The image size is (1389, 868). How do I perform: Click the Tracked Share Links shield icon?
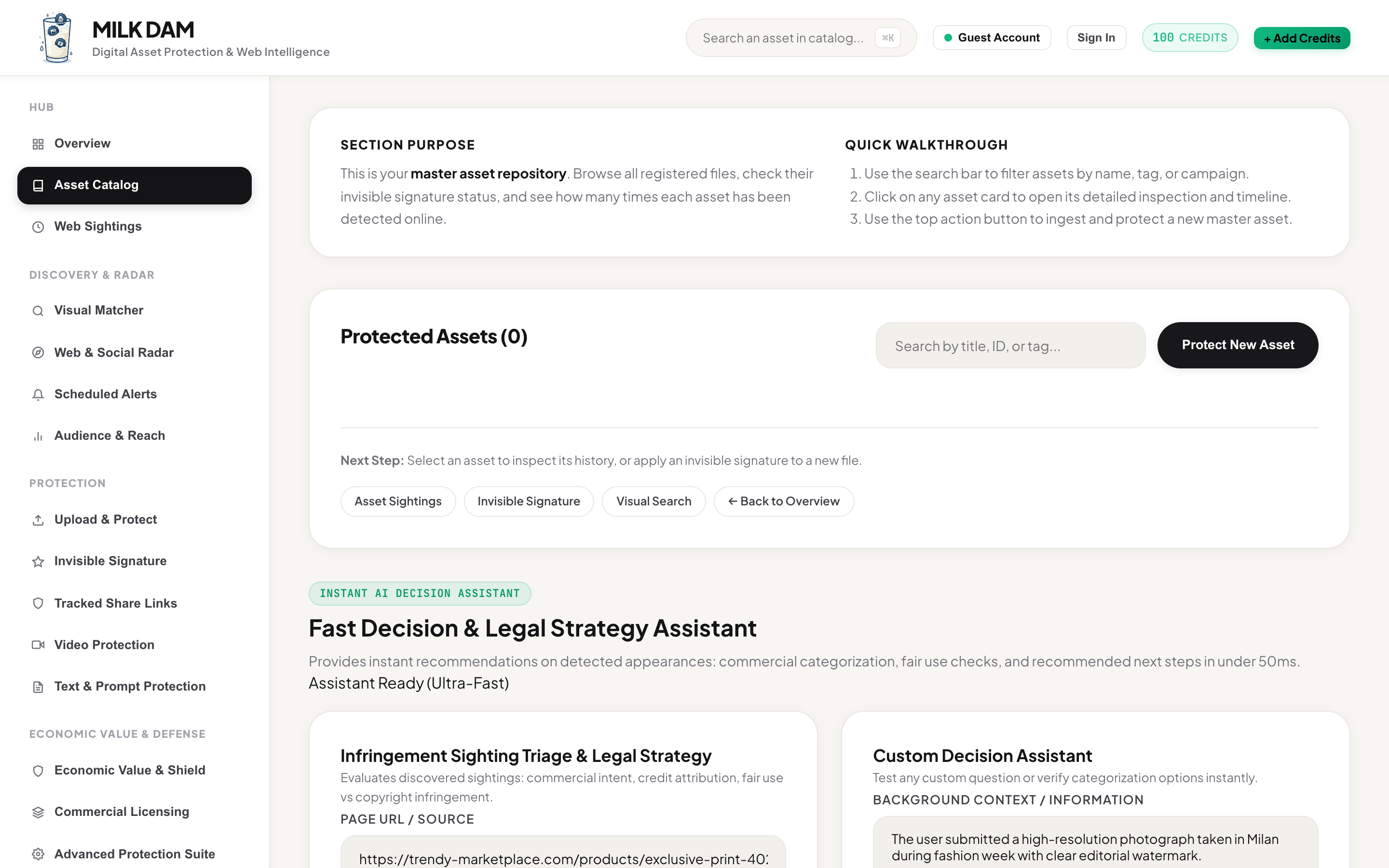click(38, 603)
